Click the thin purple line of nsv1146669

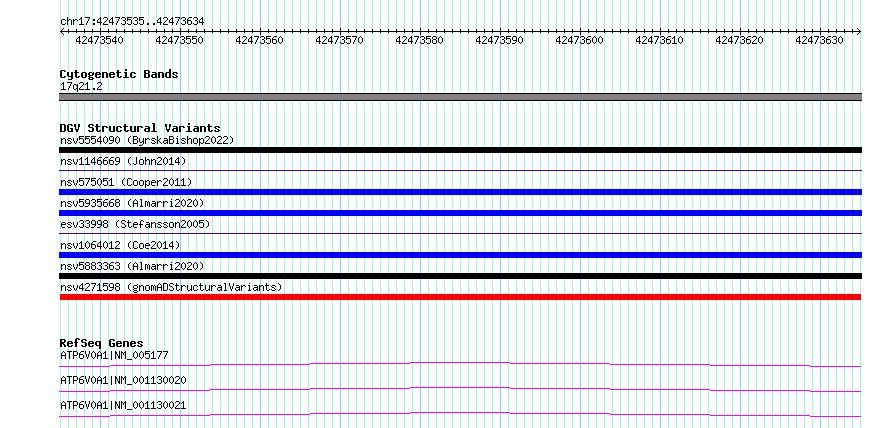coord(460,170)
